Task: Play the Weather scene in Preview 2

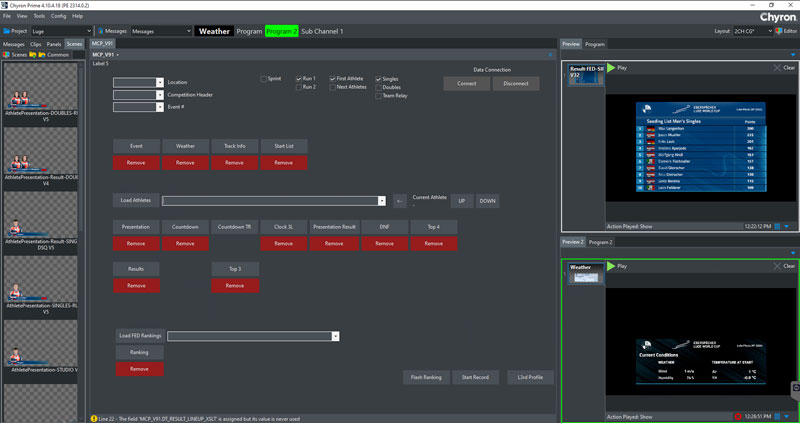Action: coord(611,266)
